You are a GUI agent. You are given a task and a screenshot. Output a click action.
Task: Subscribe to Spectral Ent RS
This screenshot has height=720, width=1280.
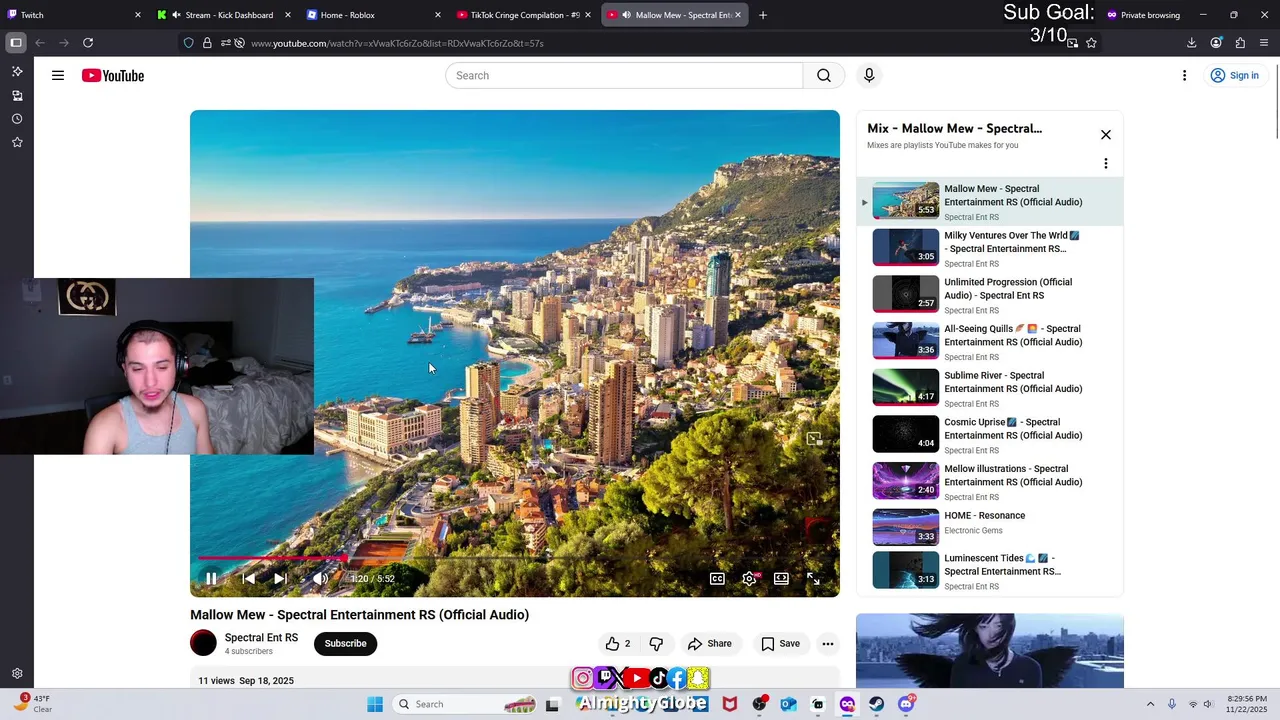click(x=345, y=644)
